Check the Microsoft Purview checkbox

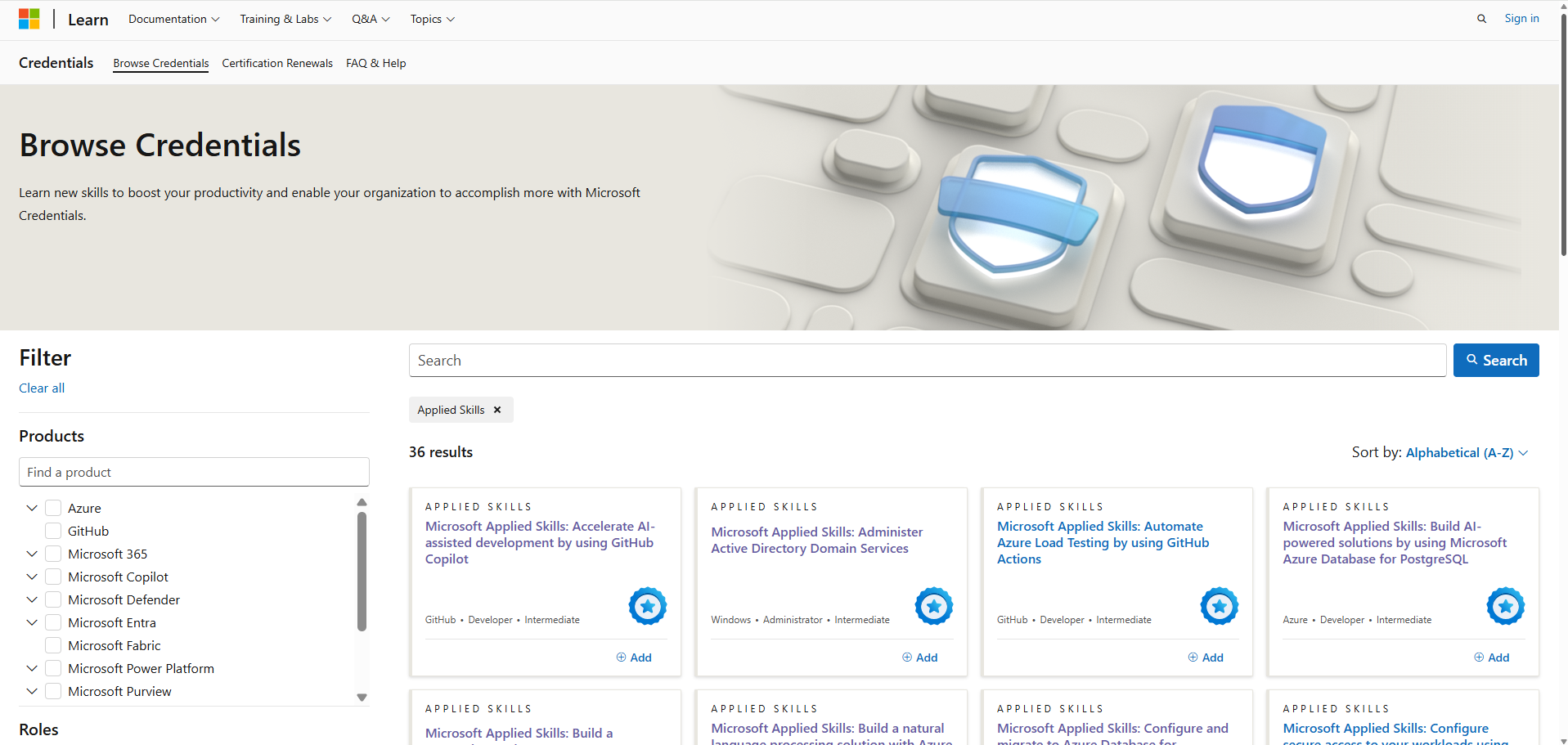point(53,691)
